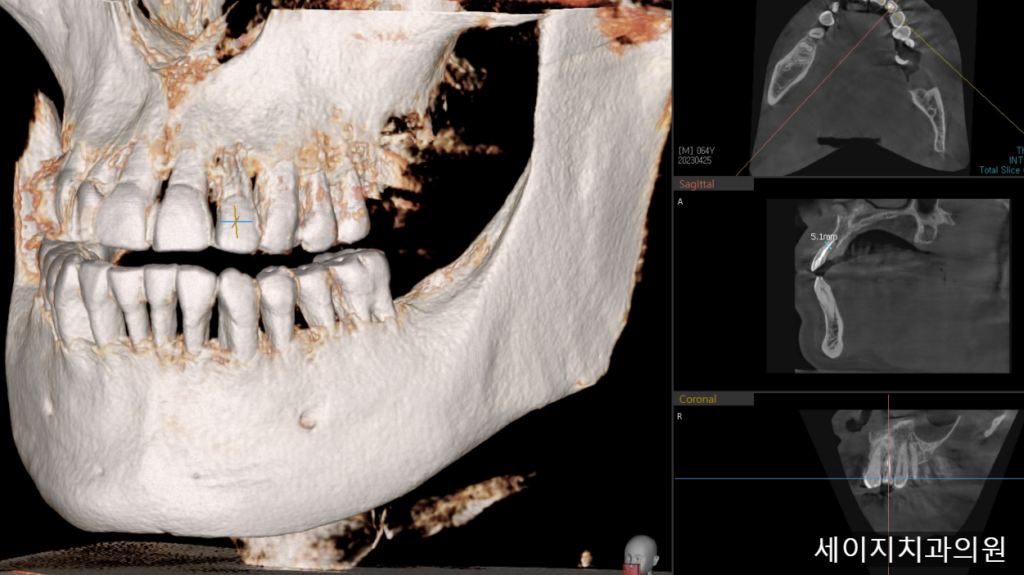
Task: Click the Korean clinic watermark text
Action: (x=909, y=548)
